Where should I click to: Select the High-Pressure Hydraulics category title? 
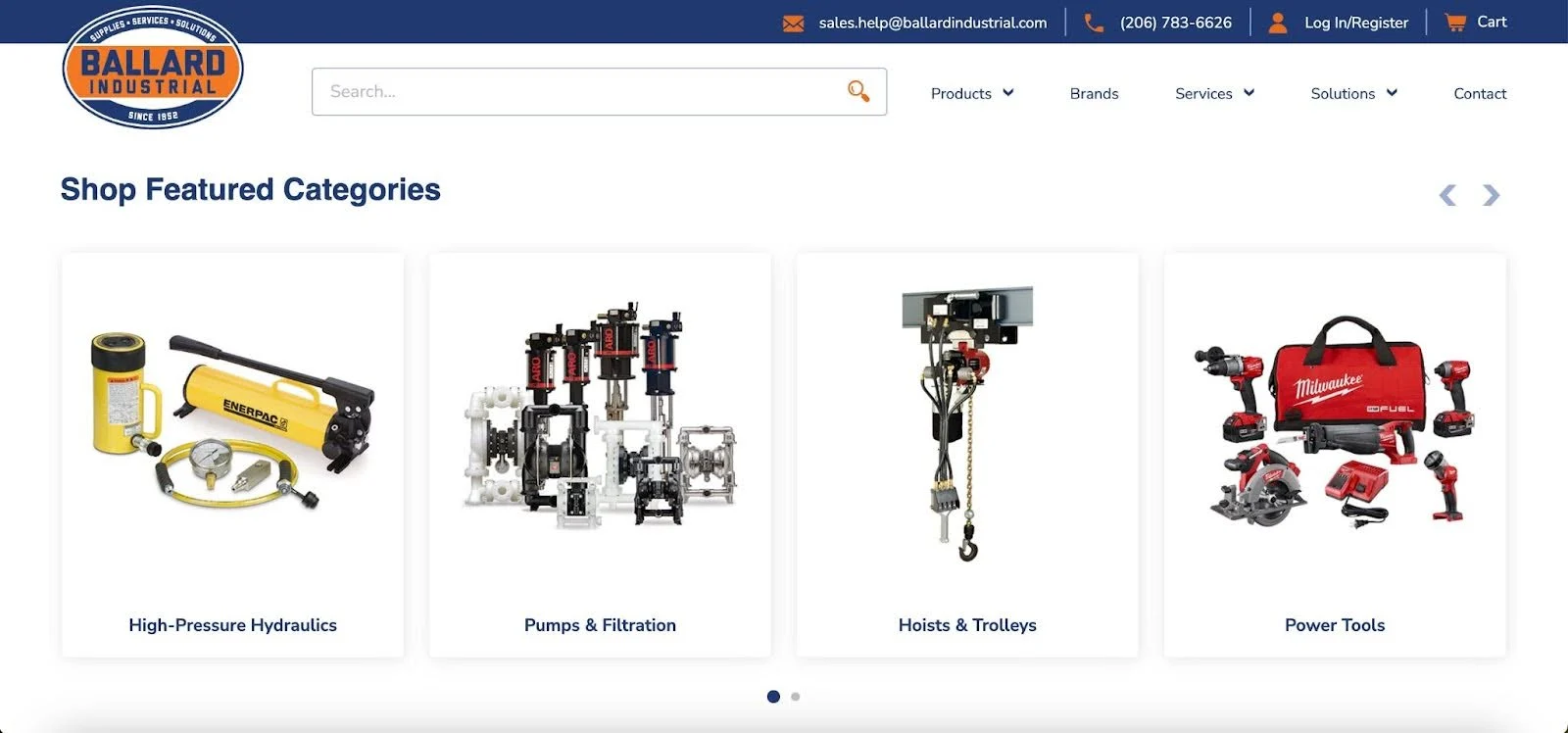click(232, 625)
